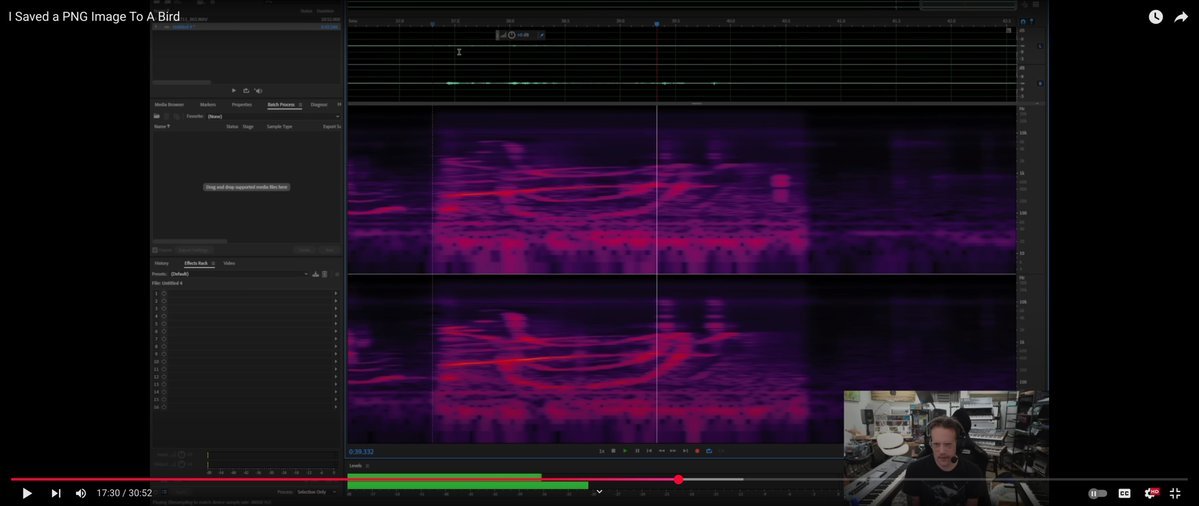The width and height of the screenshot is (1199, 506).
Task: Play the YouTube video
Action: (x=27, y=493)
